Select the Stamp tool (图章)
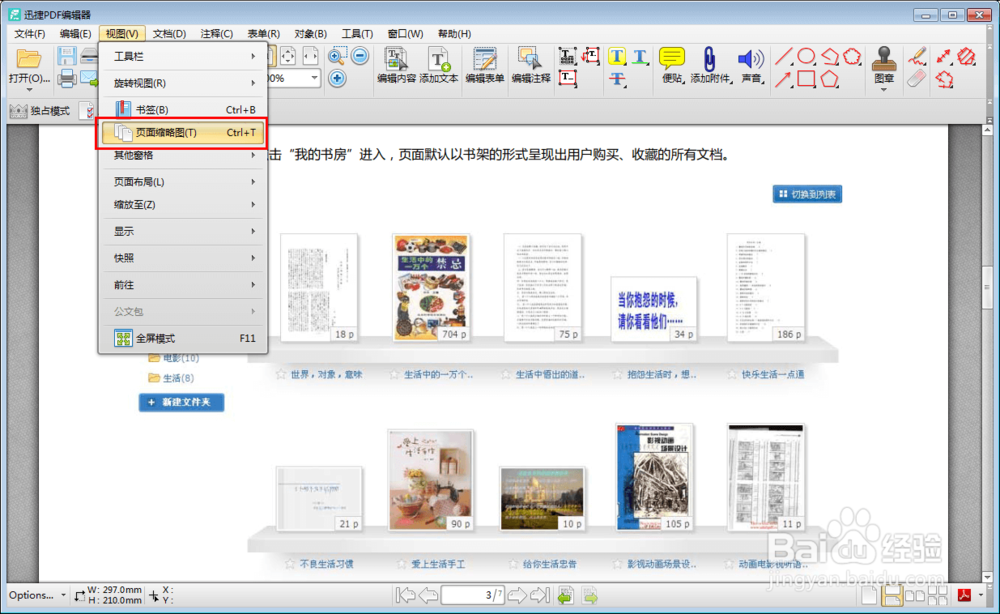 pyautogui.click(x=884, y=67)
